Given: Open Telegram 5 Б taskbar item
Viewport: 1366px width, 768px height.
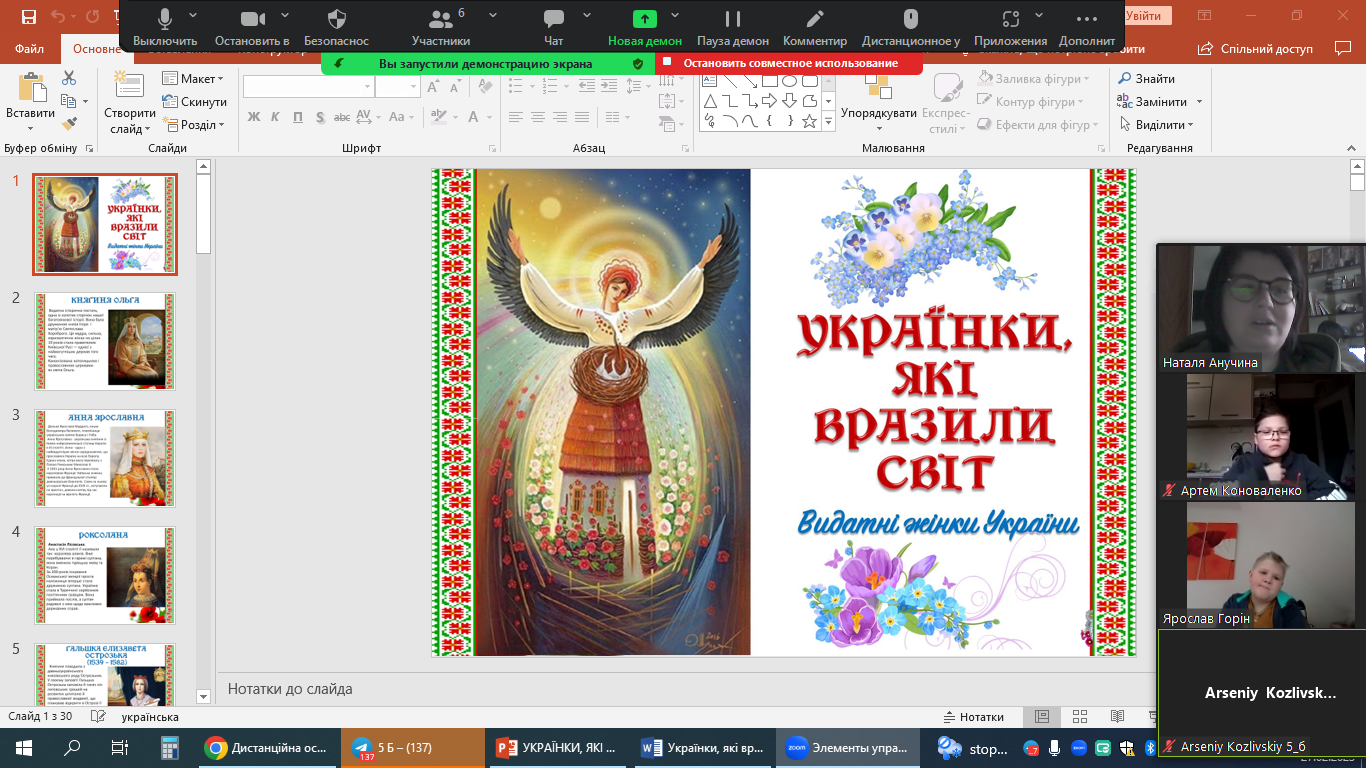Looking at the screenshot, I should click(413, 748).
